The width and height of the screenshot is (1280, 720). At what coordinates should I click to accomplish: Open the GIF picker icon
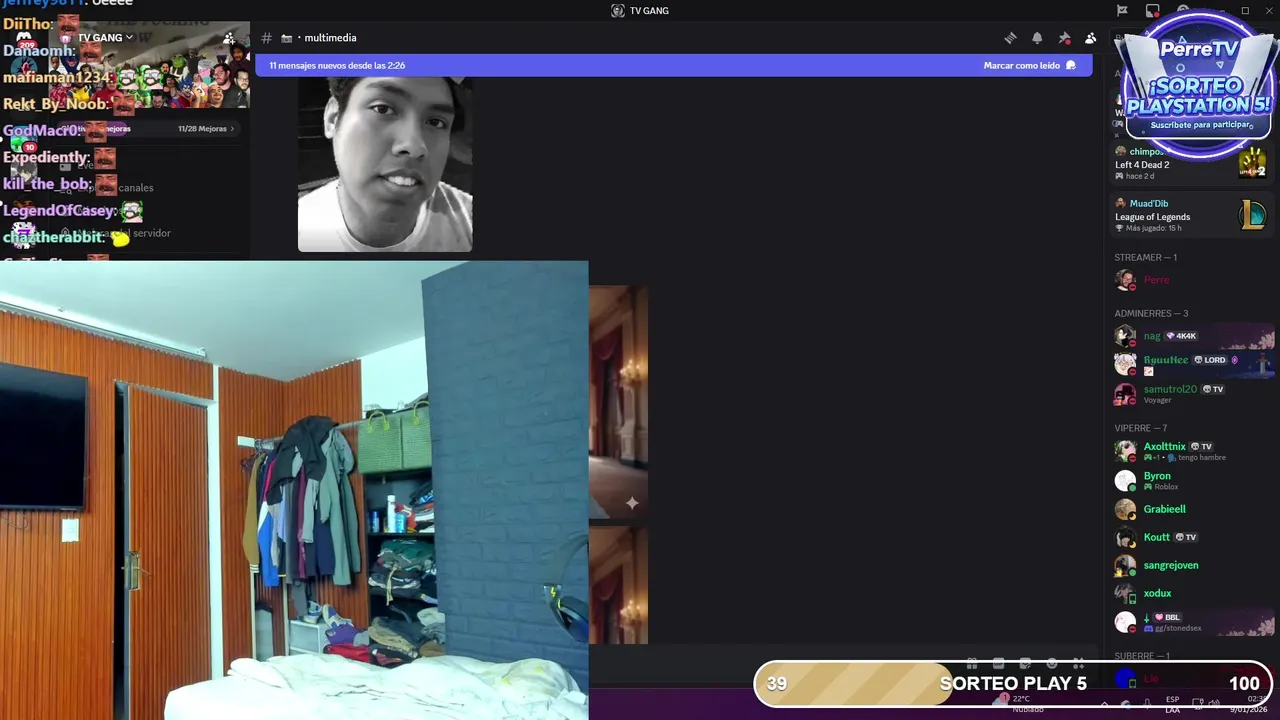click(x=998, y=663)
